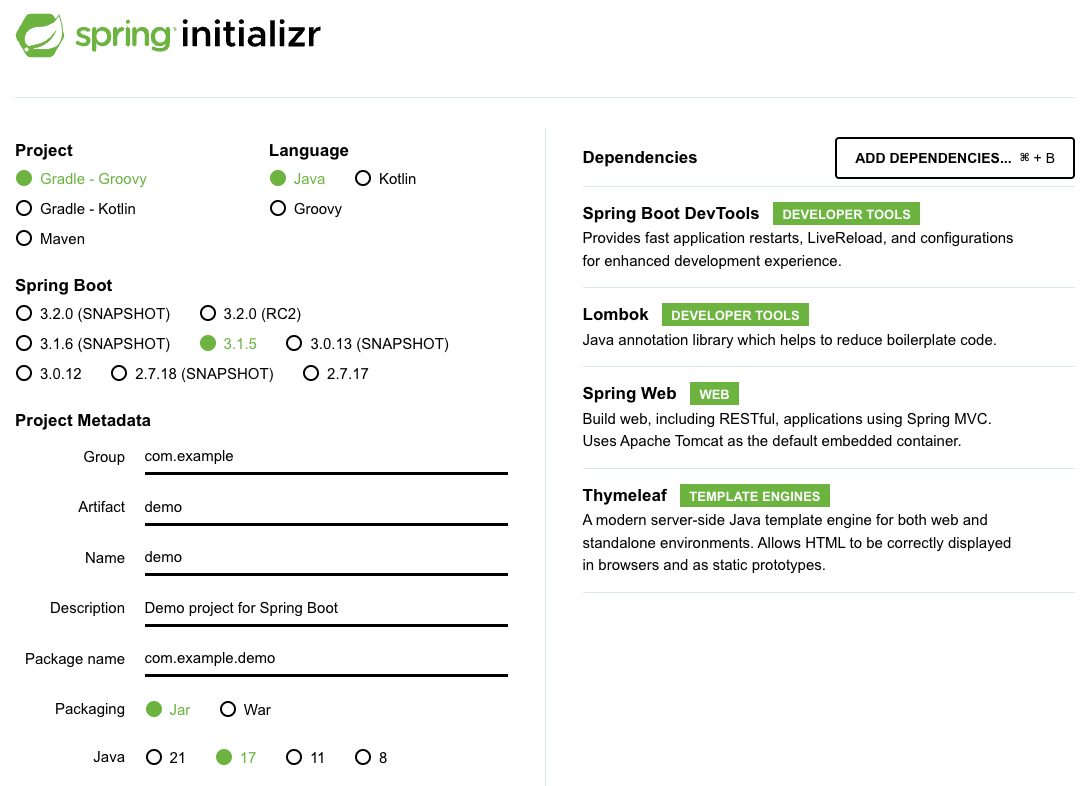Choose Gradle - Kotlin project type
This screenshot has height=786, width=1090.
click(x=75, y=208)
